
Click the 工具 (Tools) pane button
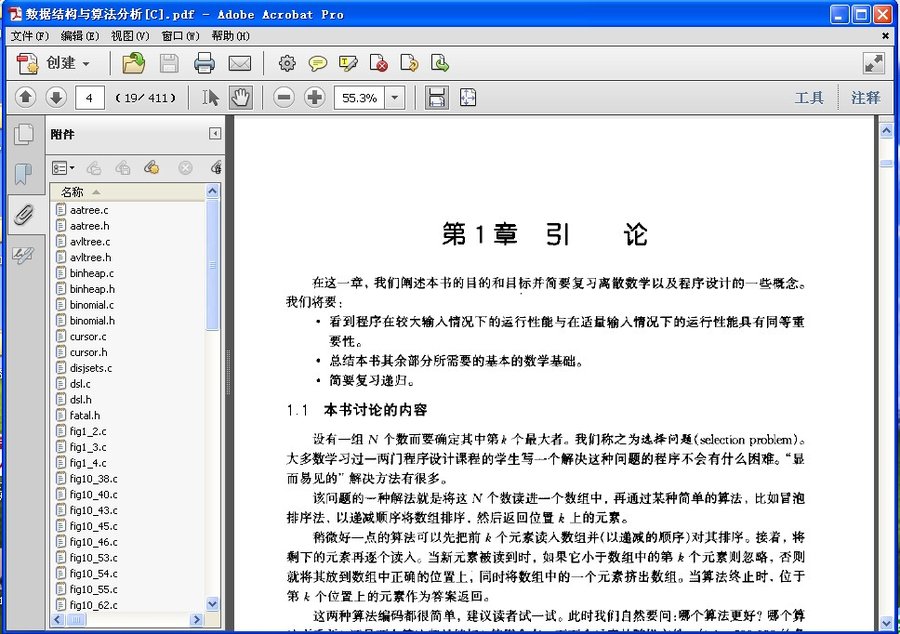tap(808, 97)
